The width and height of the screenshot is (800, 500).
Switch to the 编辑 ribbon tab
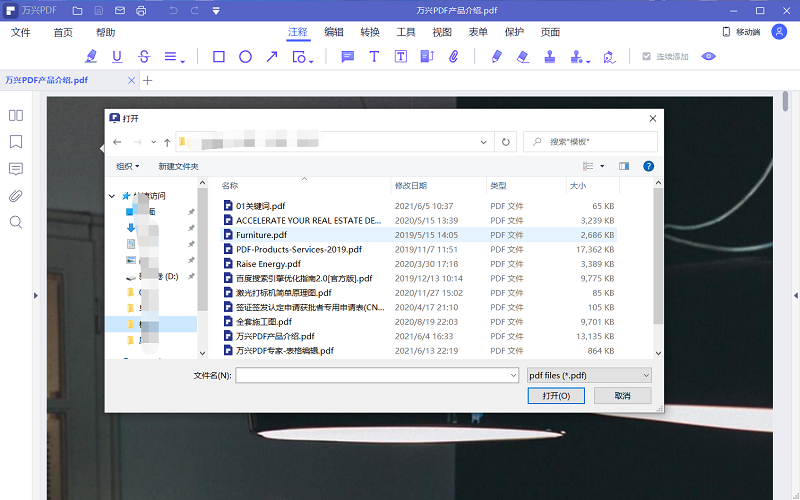pyautogui.click(x=334, y=32)
